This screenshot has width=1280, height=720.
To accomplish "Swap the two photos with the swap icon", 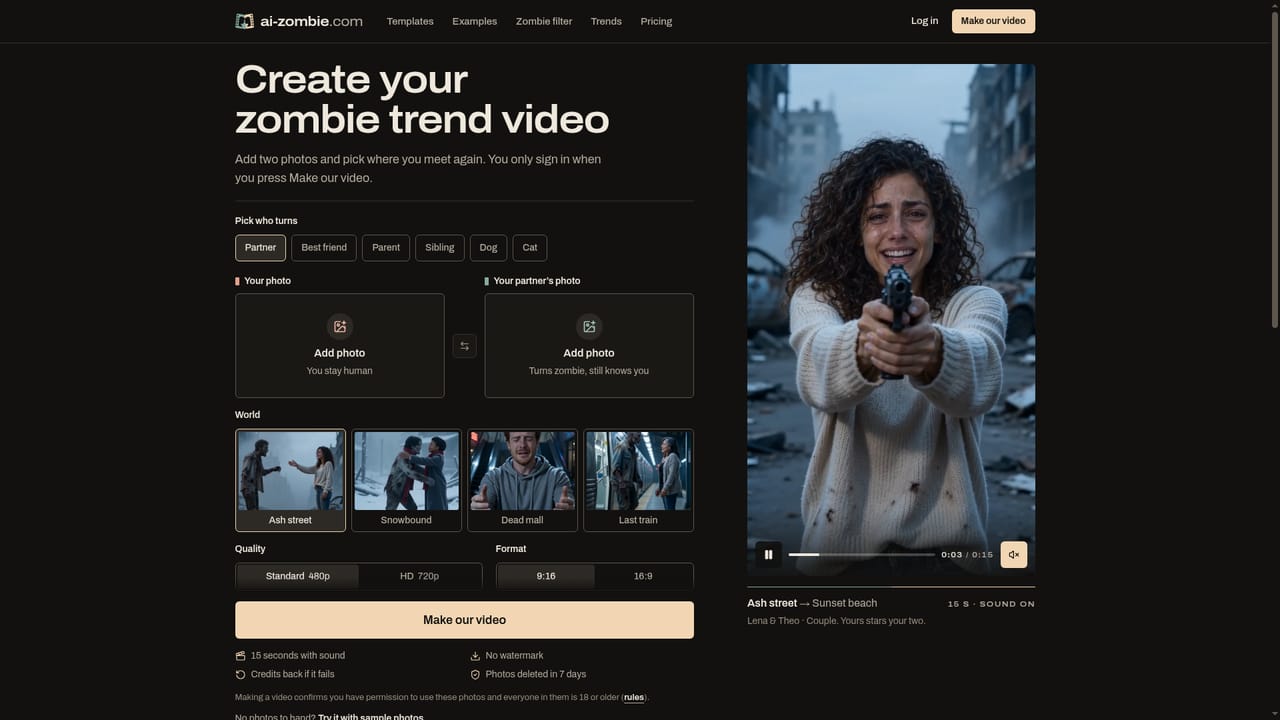I will tap(464, 346).
